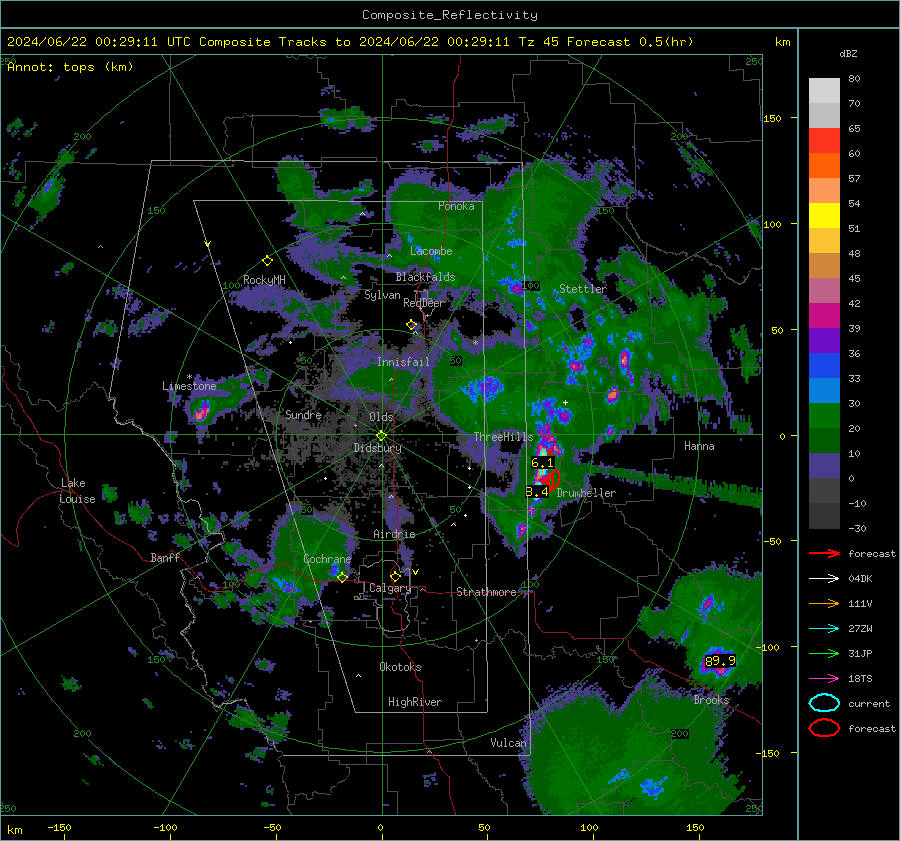Click the orange 111V arrow icon
Screen dimensions: 900x841
pyautogui.click(x=824, y=603)
